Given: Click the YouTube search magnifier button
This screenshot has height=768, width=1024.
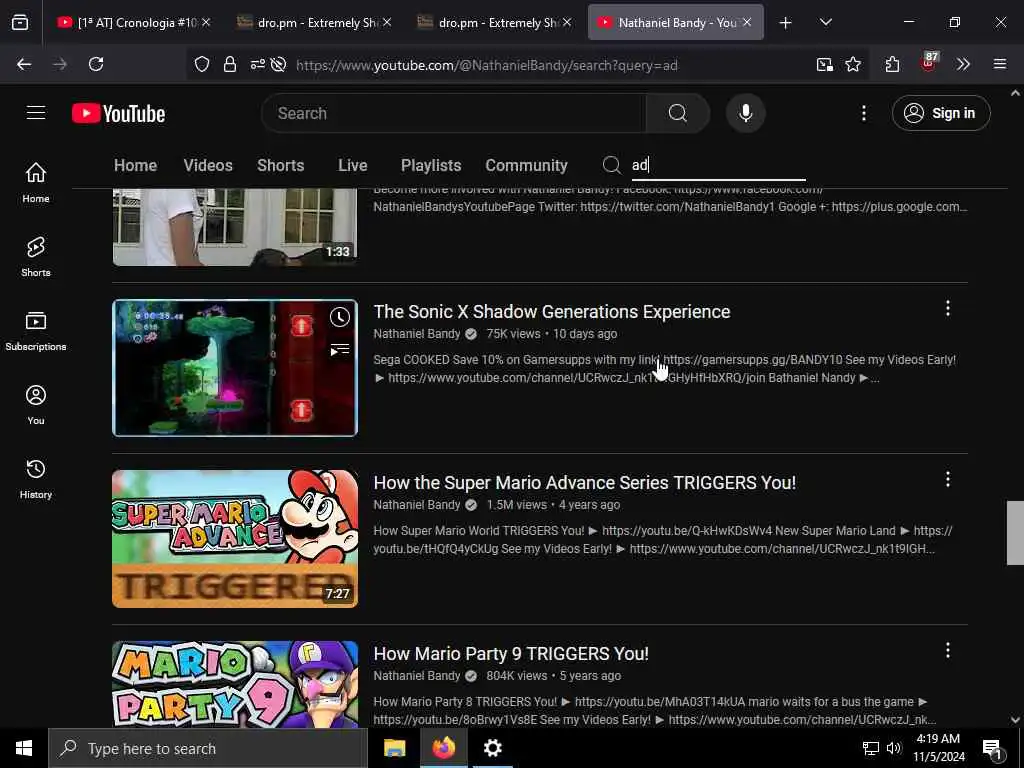Looking at the screenshot, I should 677,113.
